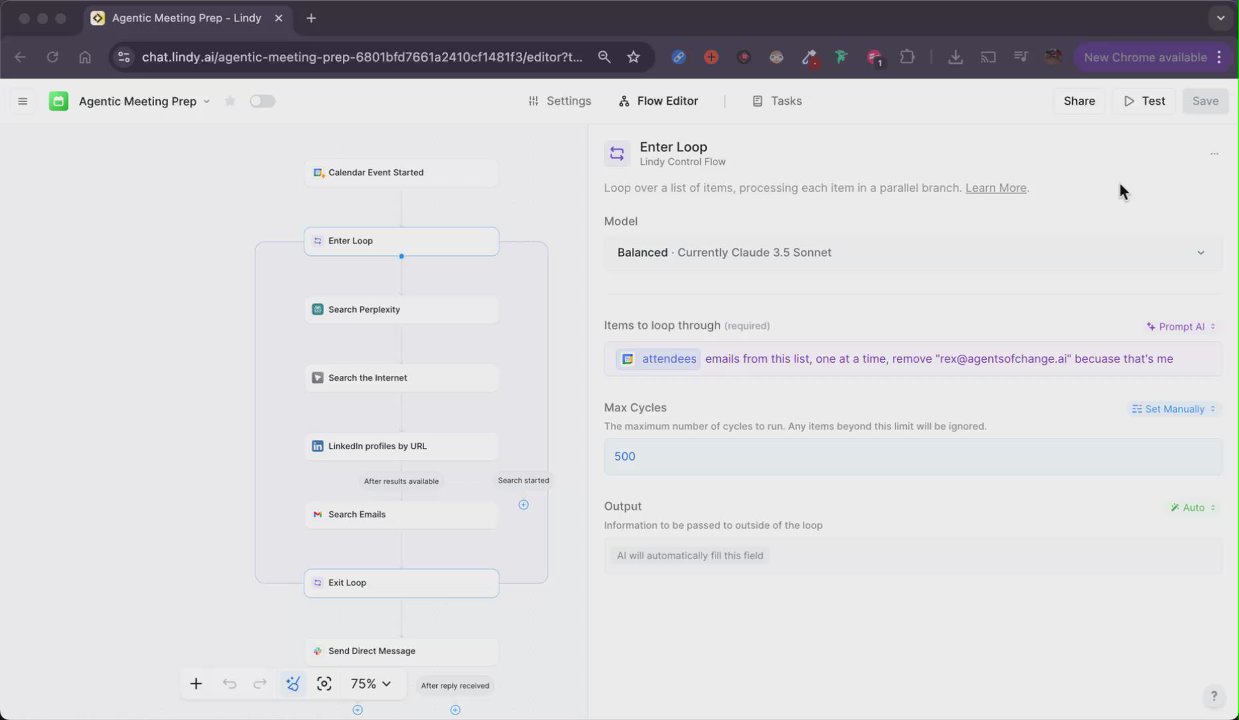Fit the flow to view icon
Image resolution: width=1239 pixels, height=720 pixels.
pyautogui.click(x=324, y=684)
